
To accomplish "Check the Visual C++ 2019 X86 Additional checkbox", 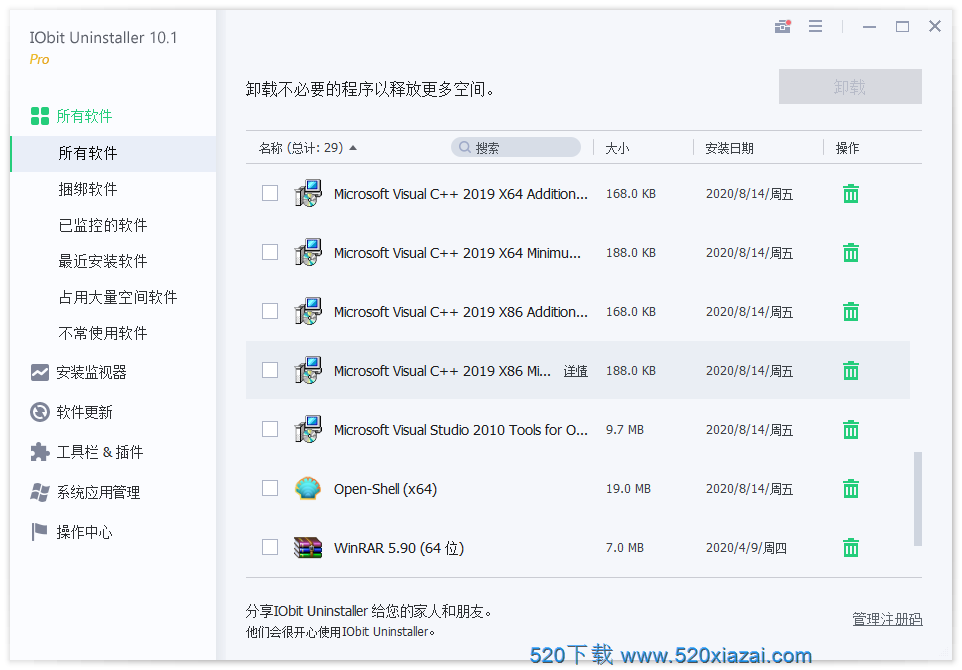I will (x=270, y=311).
